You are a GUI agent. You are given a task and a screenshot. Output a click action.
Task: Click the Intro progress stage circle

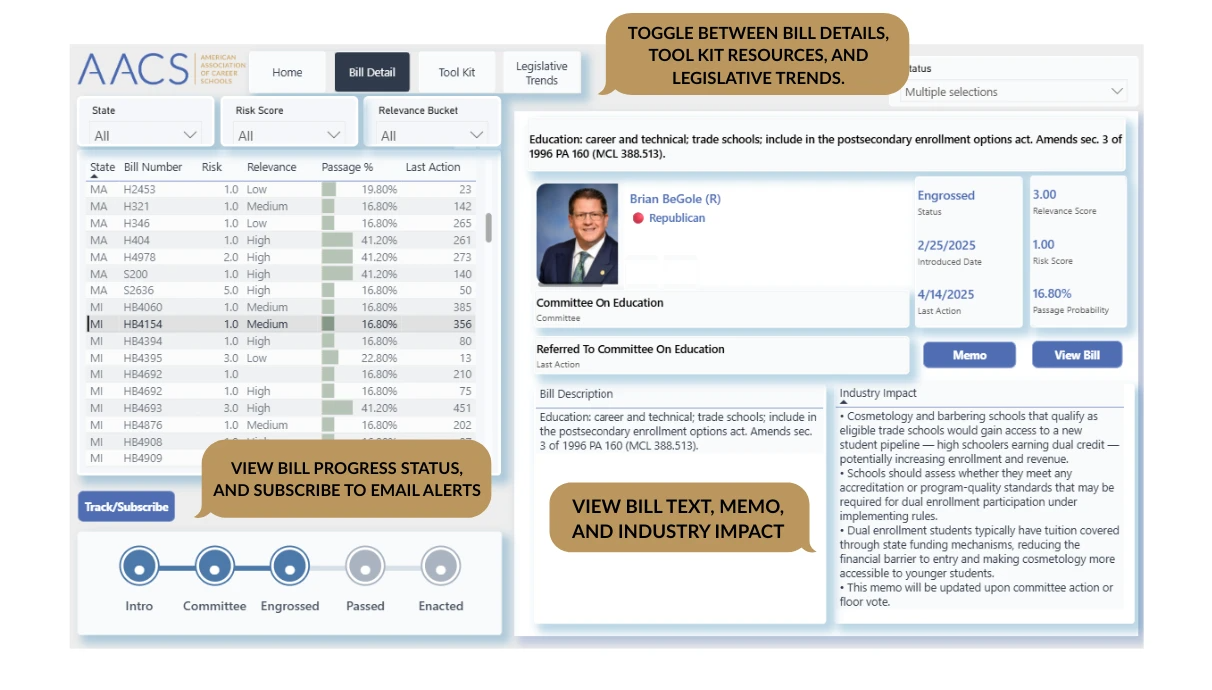click(139, 567)
